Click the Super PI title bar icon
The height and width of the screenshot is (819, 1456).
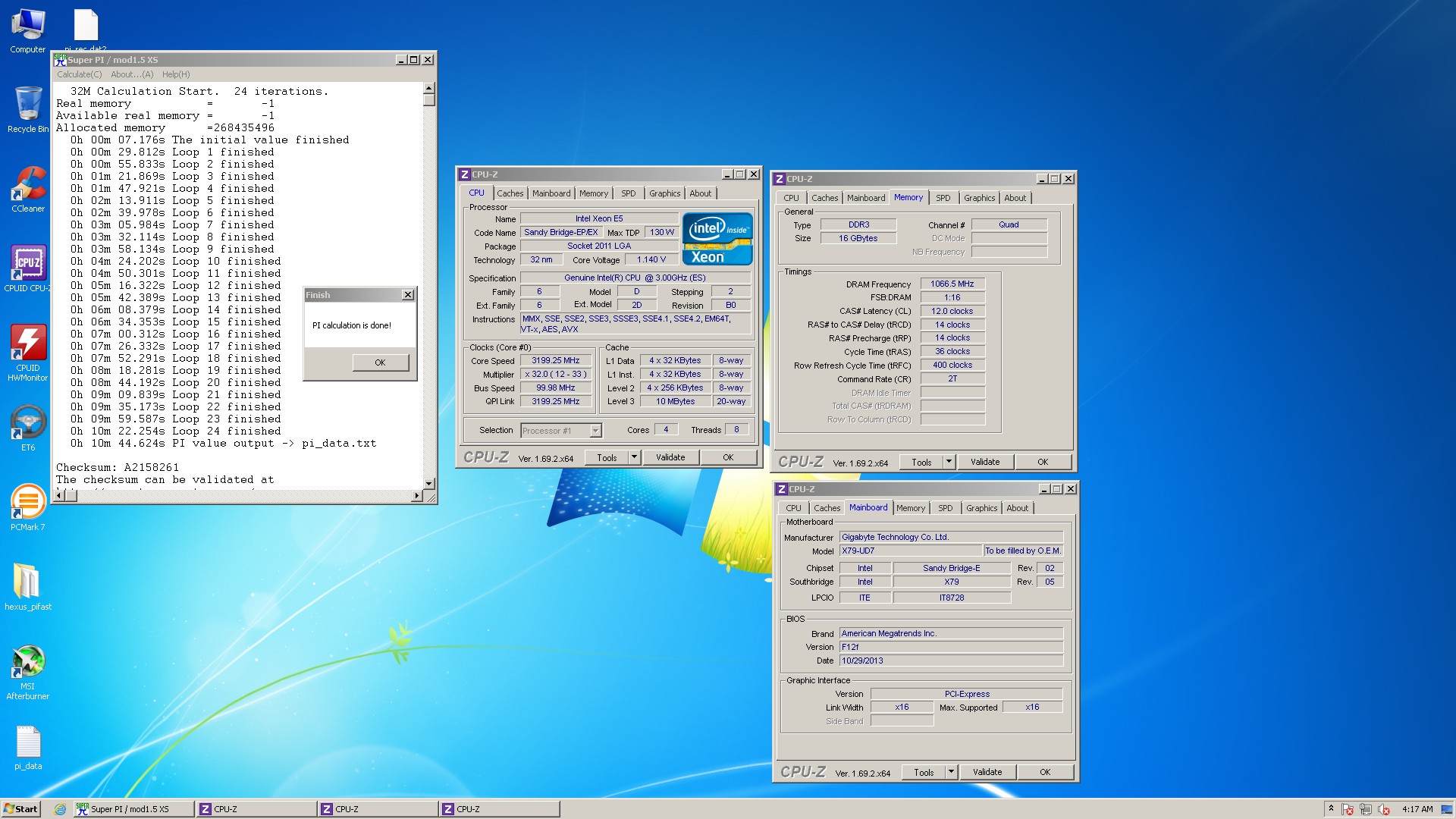(61, 60)
